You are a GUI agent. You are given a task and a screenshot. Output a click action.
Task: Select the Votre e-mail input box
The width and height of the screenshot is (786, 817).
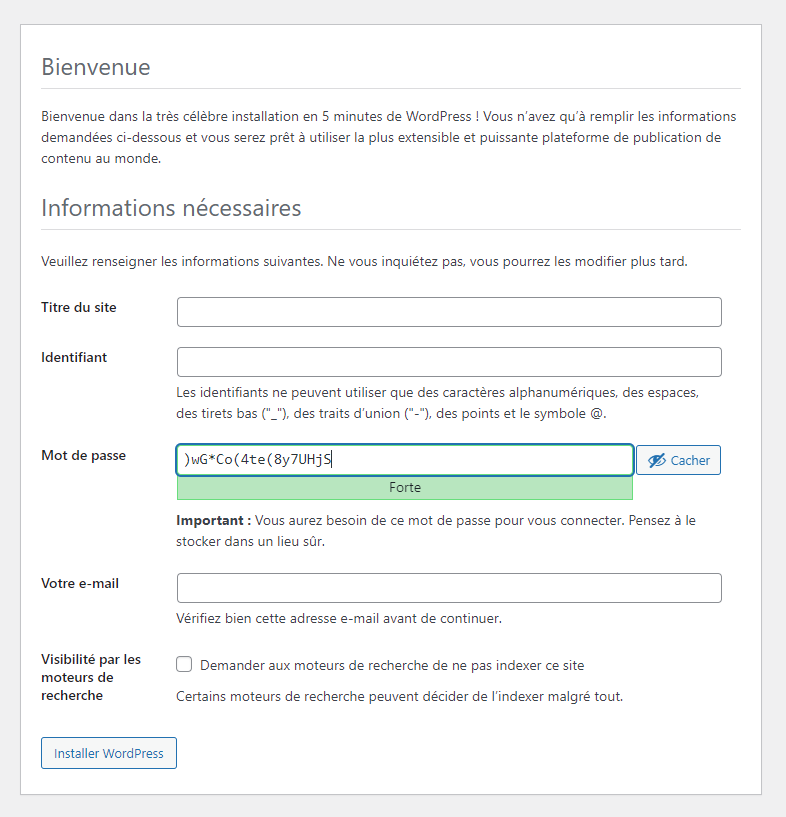pos(449,588)
